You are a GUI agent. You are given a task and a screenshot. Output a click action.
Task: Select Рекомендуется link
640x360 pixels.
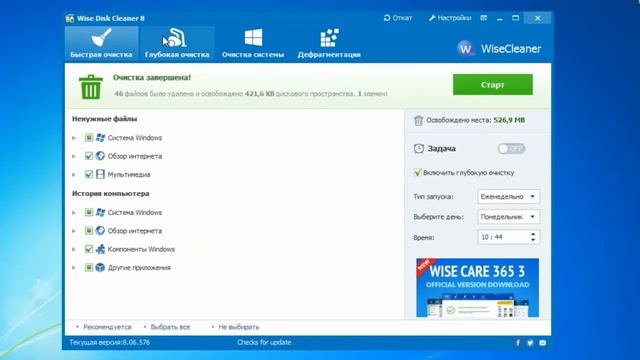tap(107, 327)
